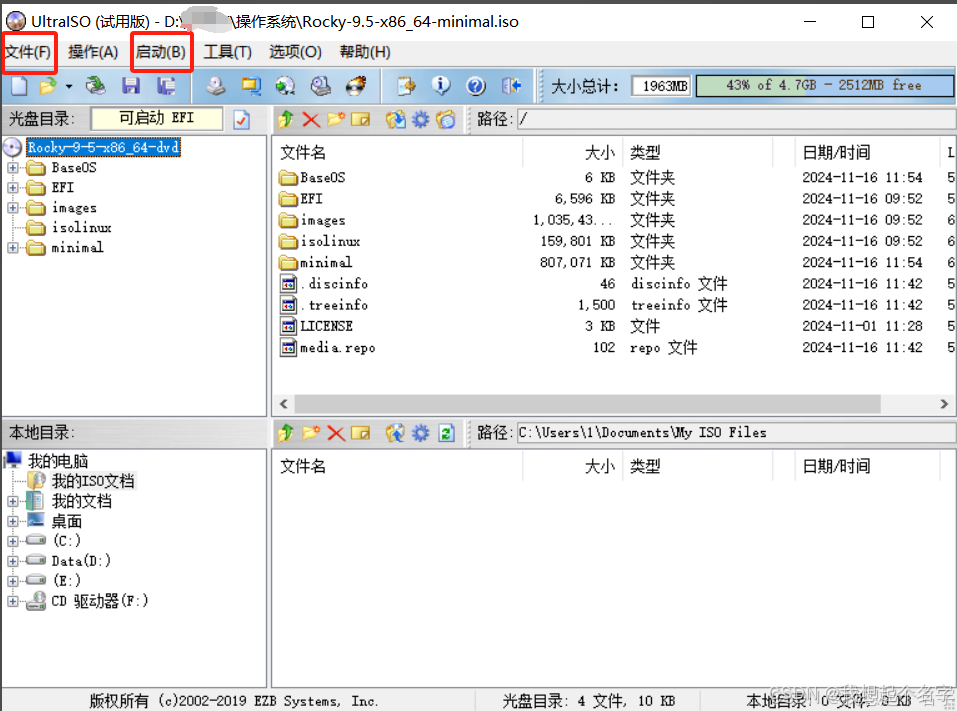
Task: Click the Save As double-floppy icon
Action: (x=166, y=86)
